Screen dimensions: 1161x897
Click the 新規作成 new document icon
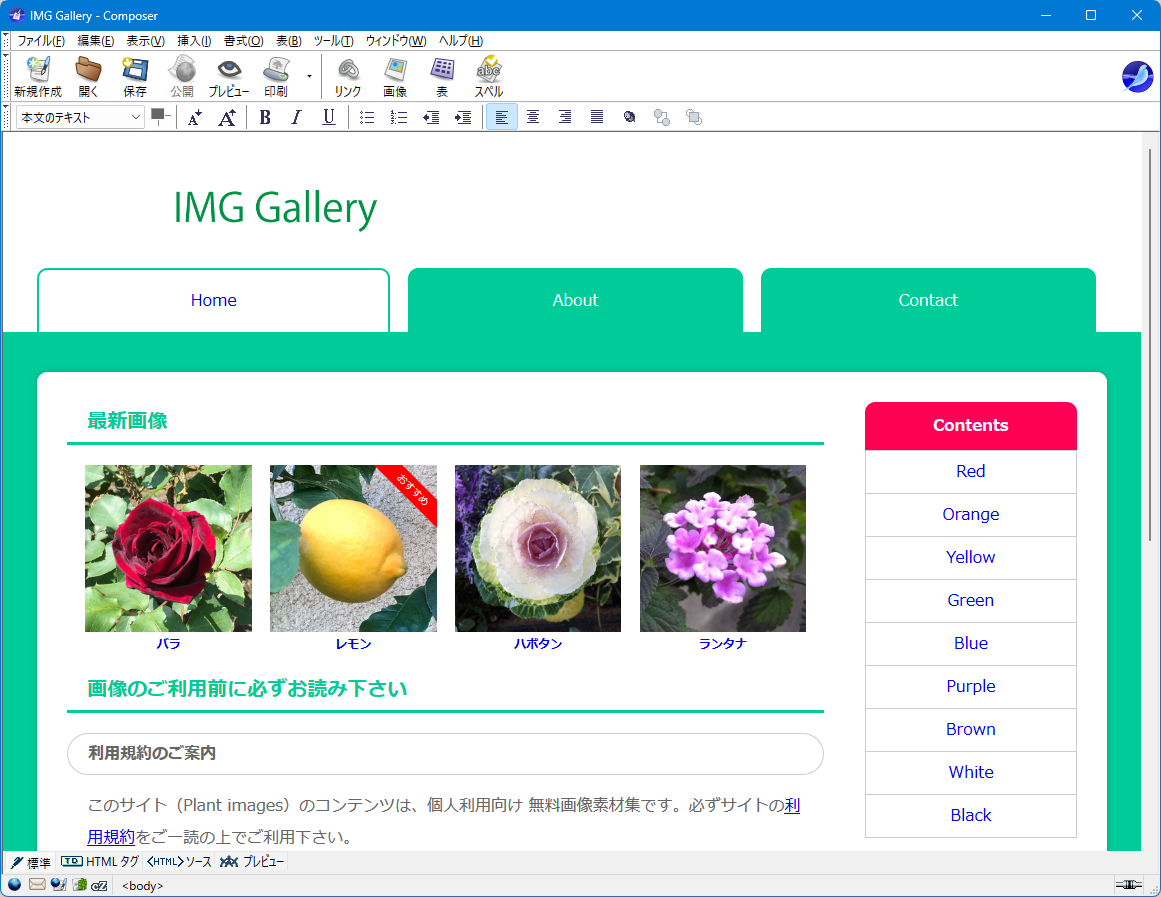[38, 76]
